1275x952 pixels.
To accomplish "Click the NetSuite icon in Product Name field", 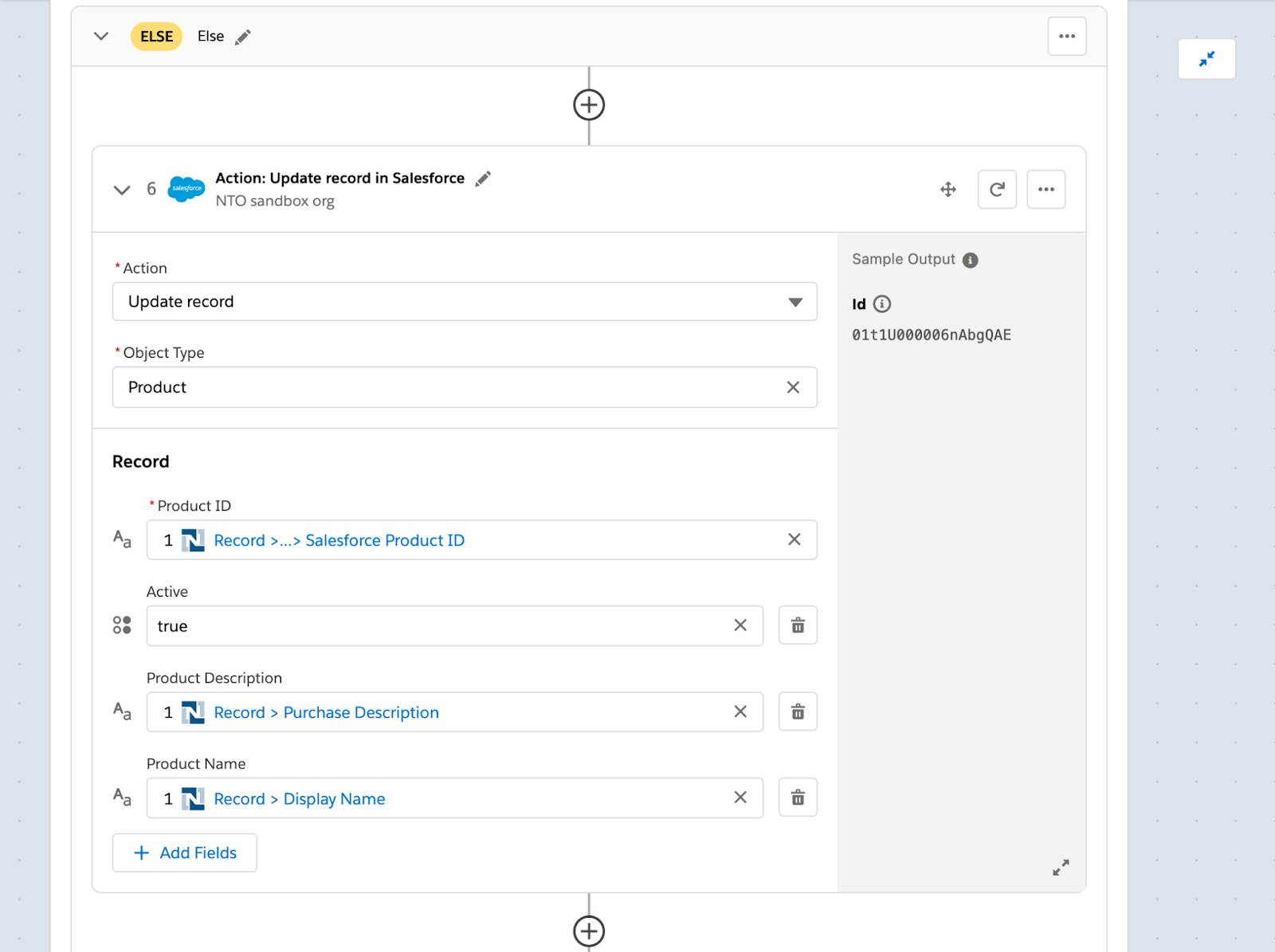I will click(x=193, y=798).
